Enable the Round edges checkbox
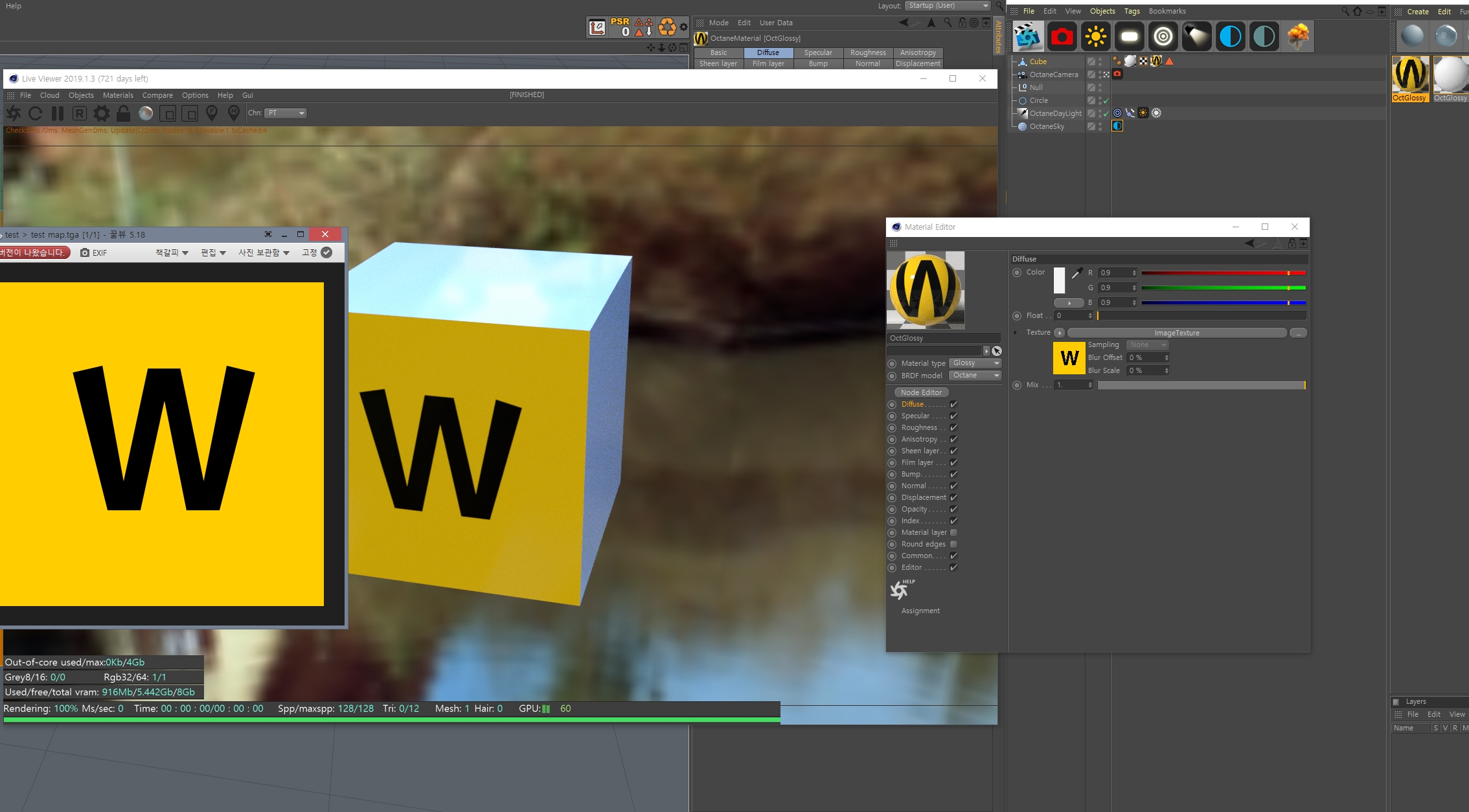Screen dimensions: 1469x812 click(953, 544)
